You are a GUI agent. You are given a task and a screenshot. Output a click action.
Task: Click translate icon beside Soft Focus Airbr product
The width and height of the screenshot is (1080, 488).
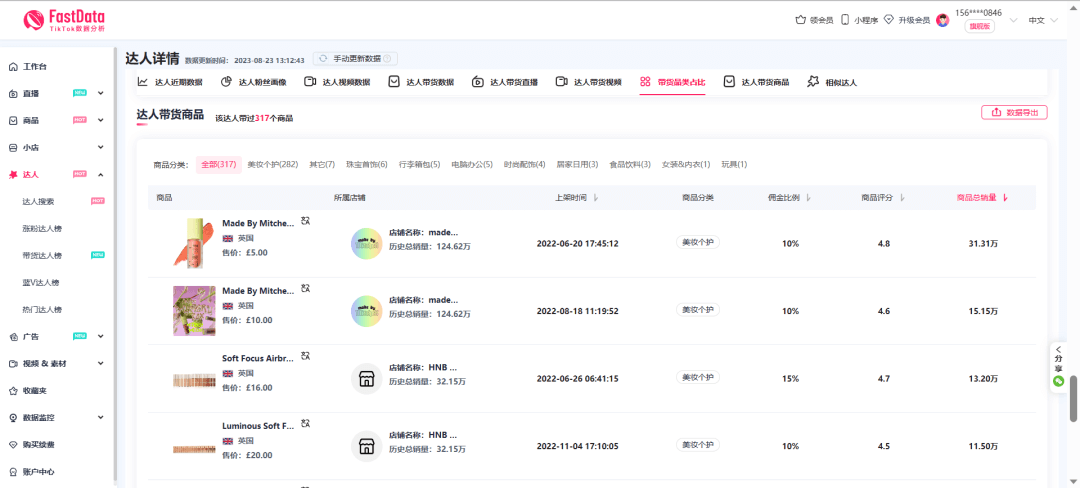point(306,356)
